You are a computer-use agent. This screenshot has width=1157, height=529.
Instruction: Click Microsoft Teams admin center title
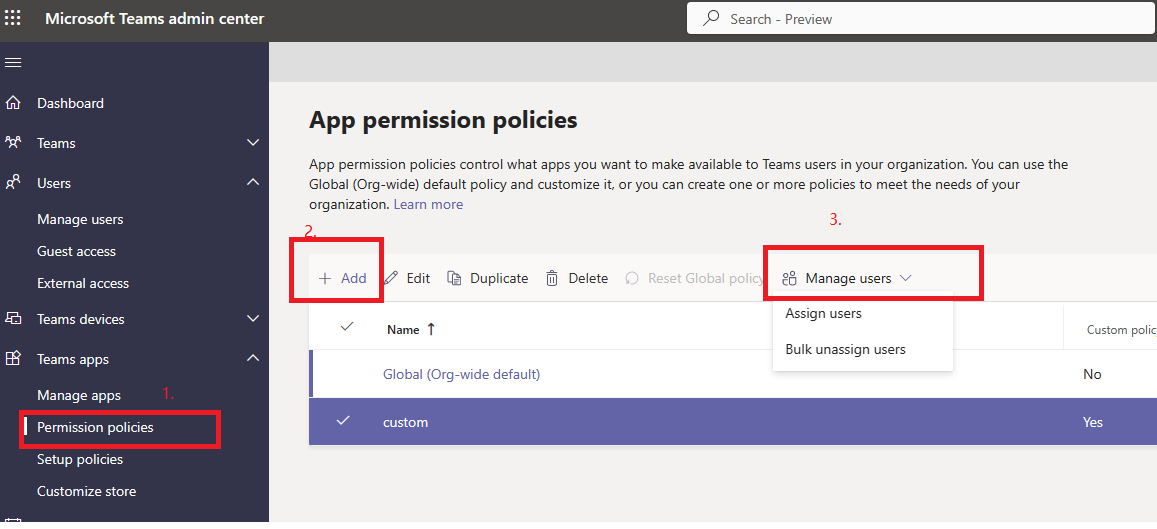(x=155, y=18)
